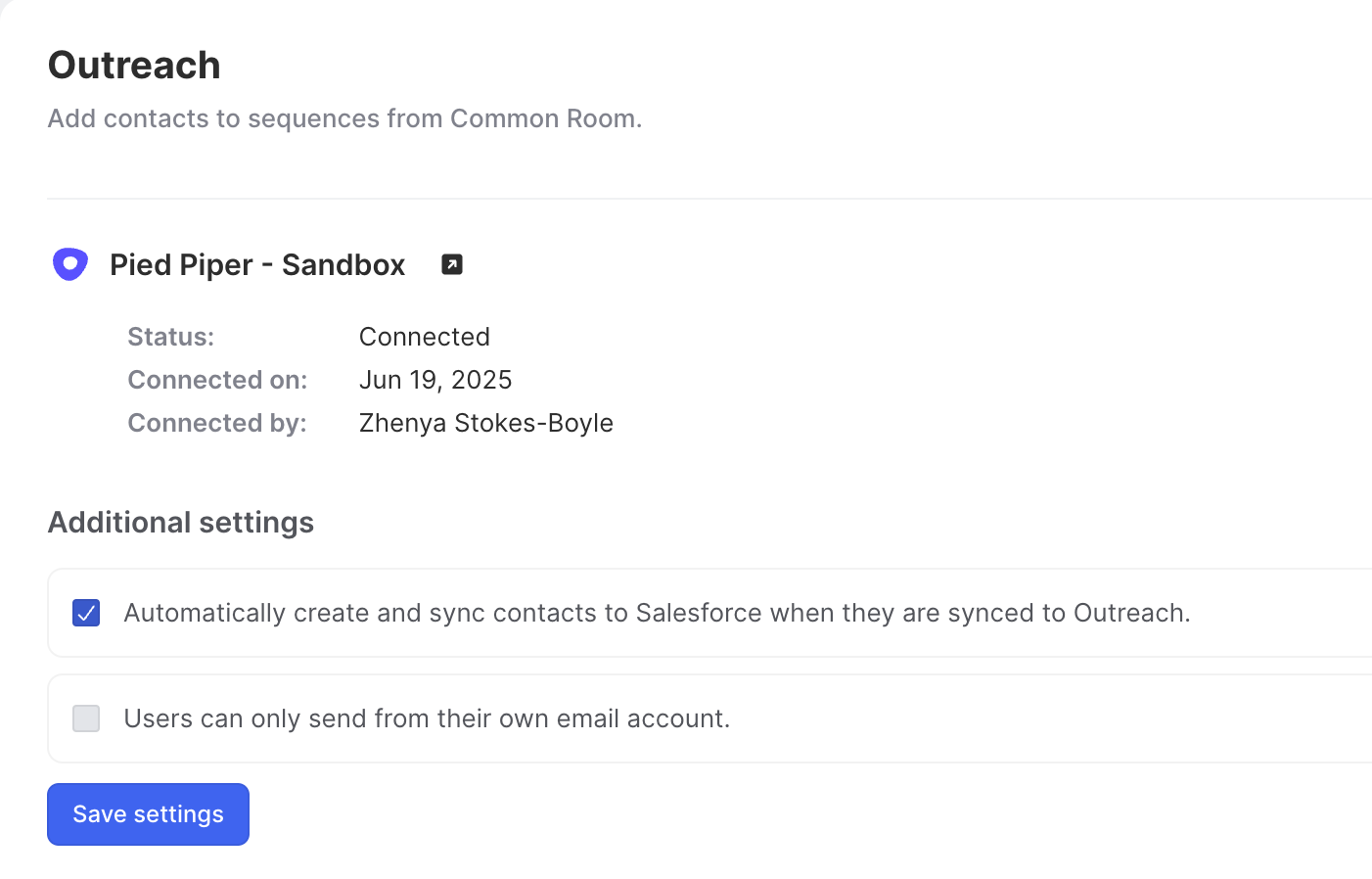Click 'Common Room' in the page subtitle
1372x879 pixels.
pyautogui.click(x=543, y=118)
